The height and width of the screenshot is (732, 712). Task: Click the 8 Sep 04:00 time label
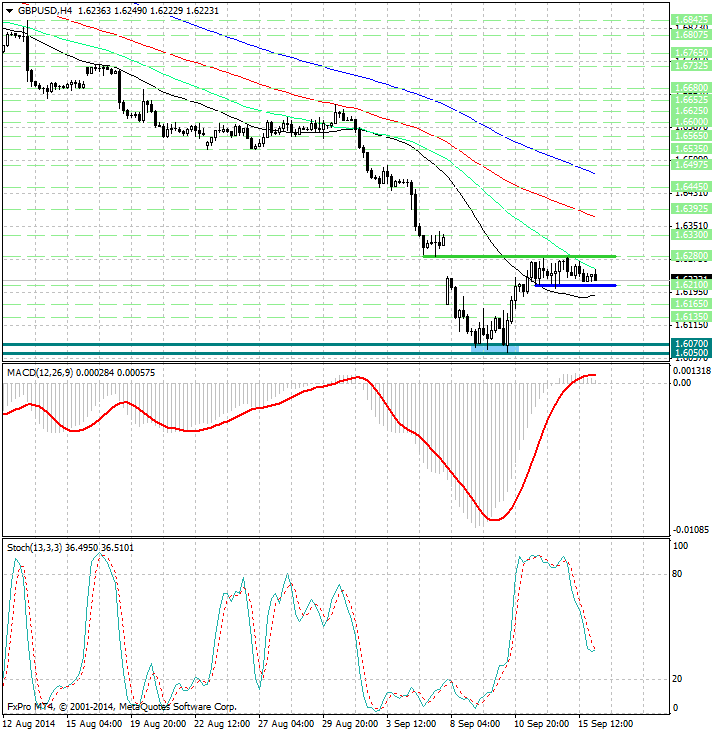(475, 724)
